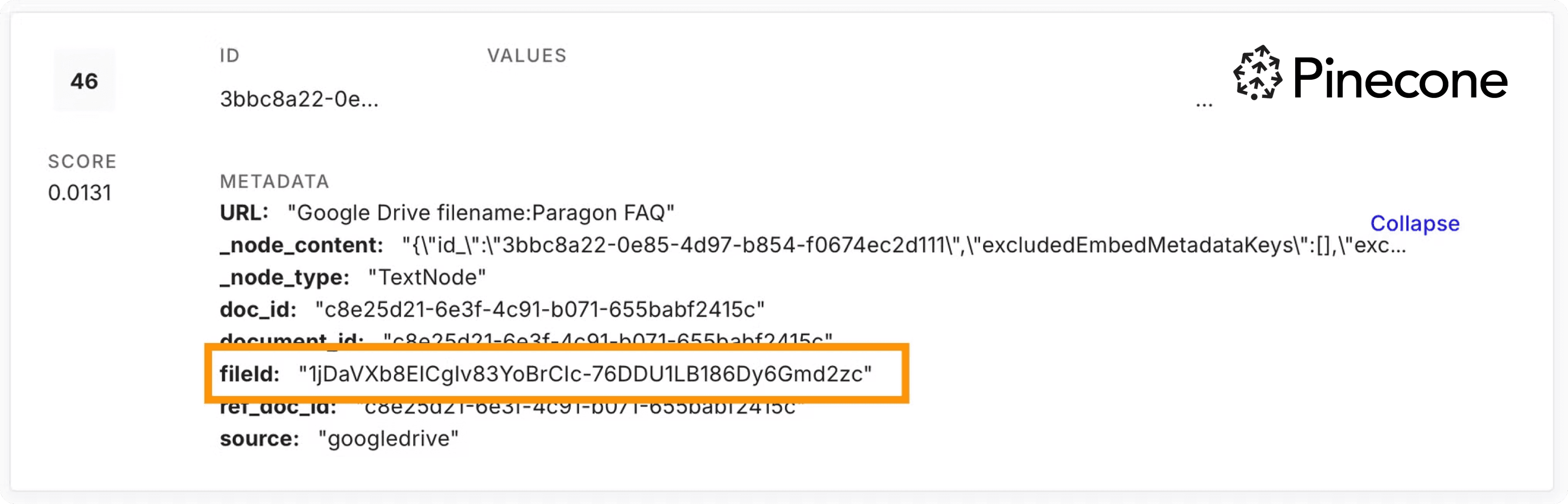This screenshot has height=504, width=1568.
Task: Select the rank number 46 badge
Action: click(84, 81)
